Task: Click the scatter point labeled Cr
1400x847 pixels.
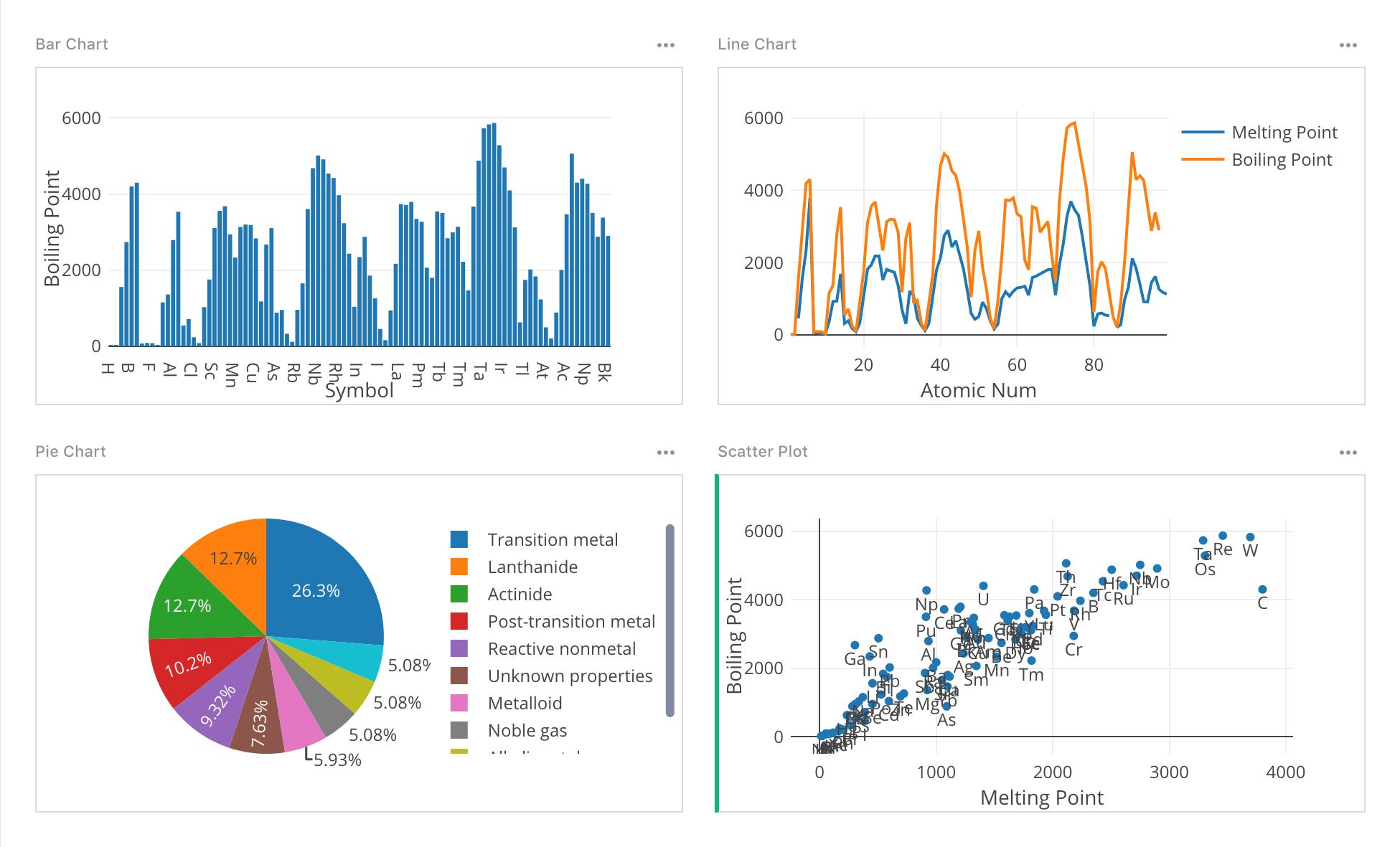Action: coord(1074,636)
